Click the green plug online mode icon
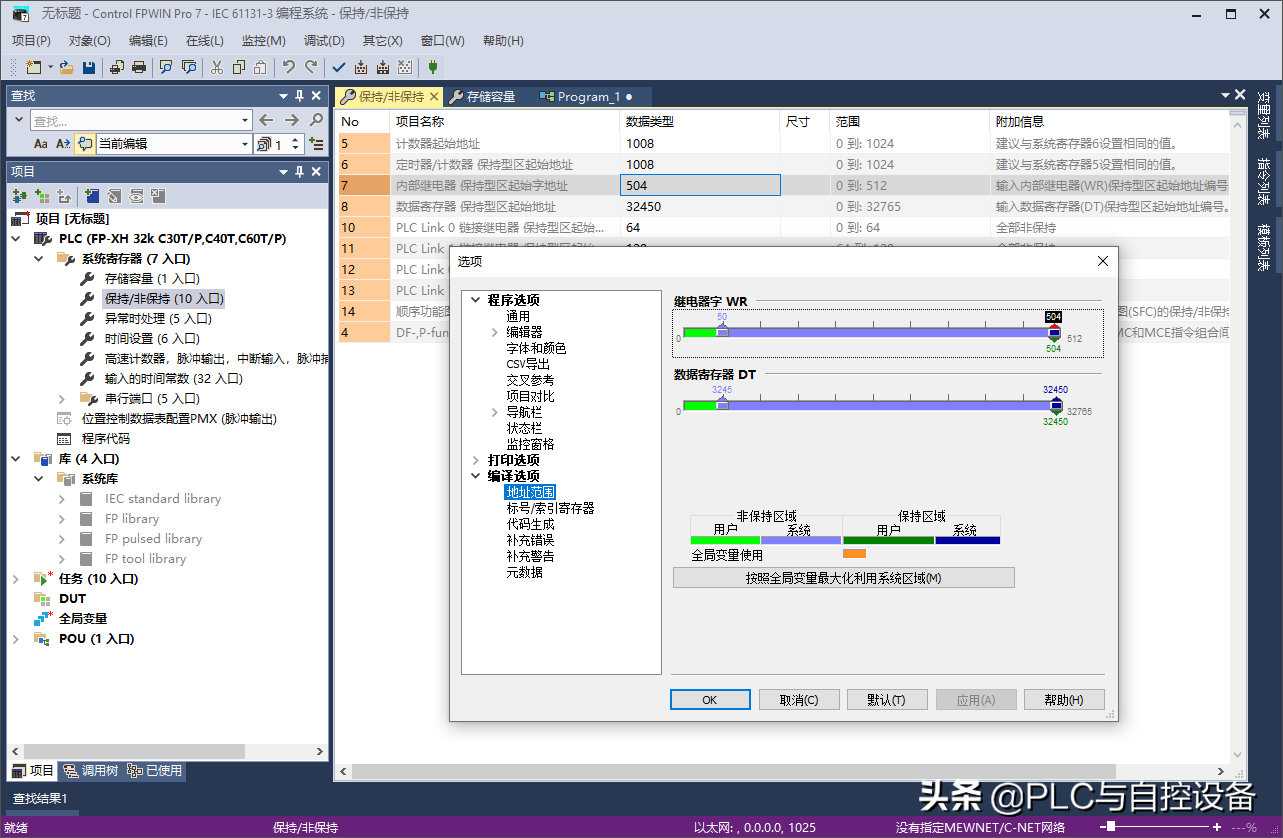 (x=432, y=67)
